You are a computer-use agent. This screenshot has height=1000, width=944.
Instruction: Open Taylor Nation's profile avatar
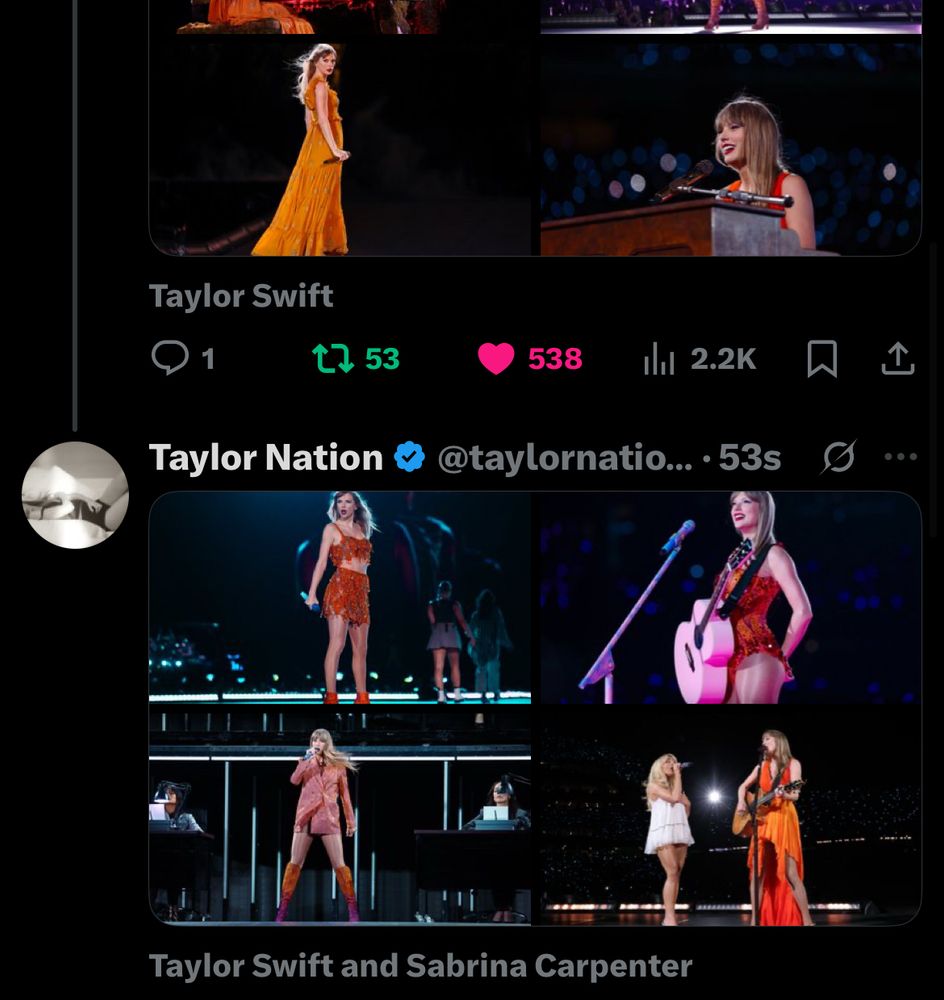75,495
